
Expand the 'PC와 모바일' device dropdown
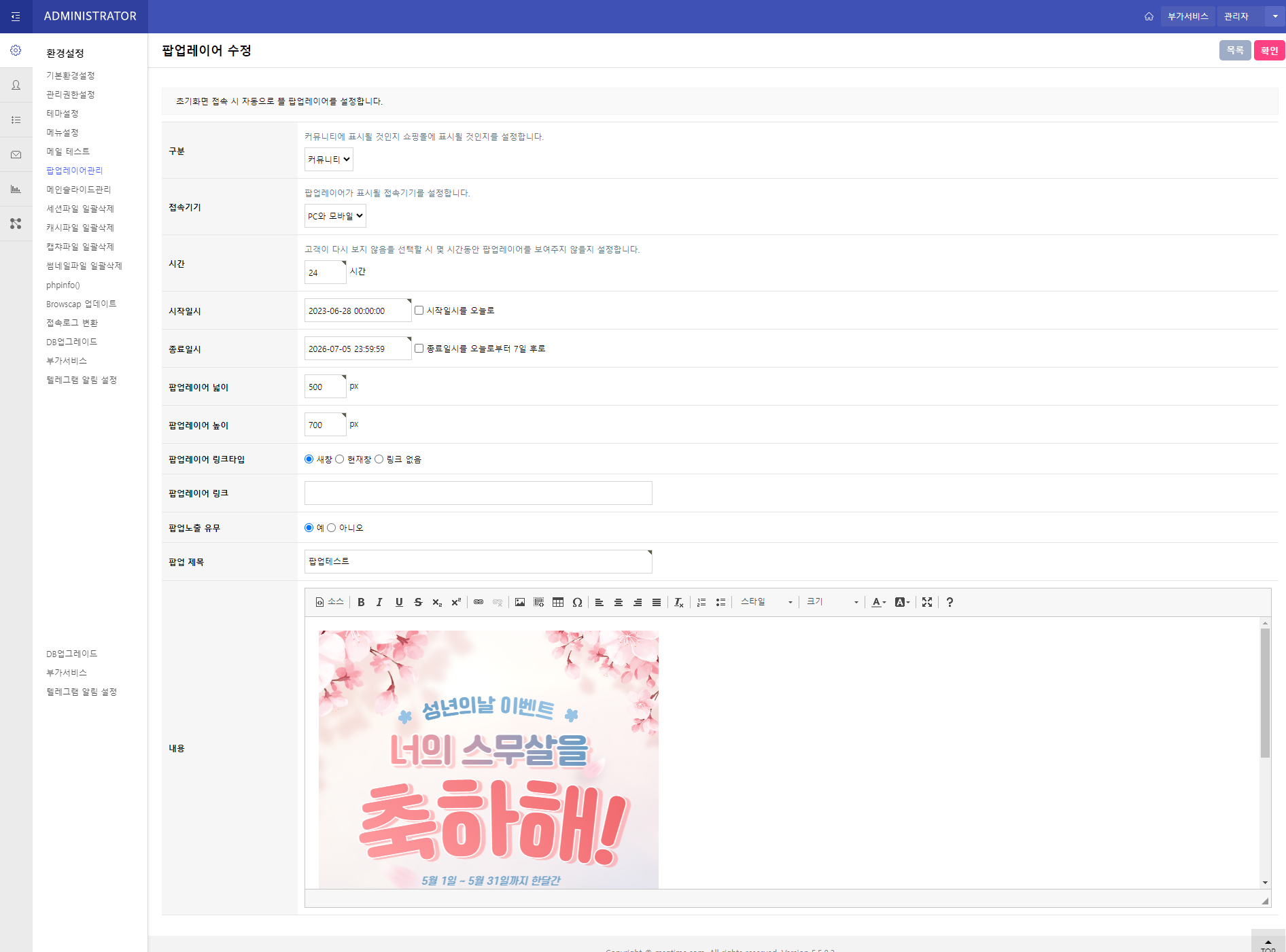pos(335,216)
